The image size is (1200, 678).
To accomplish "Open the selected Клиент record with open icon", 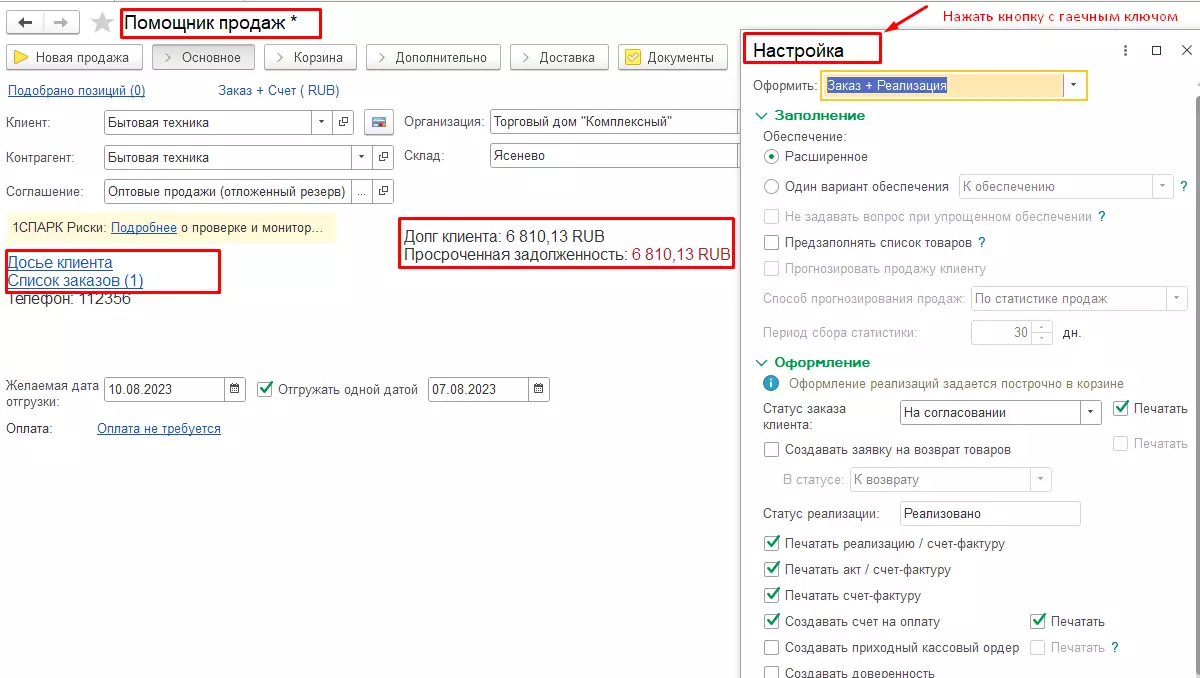I will click(x=343, y=122).
